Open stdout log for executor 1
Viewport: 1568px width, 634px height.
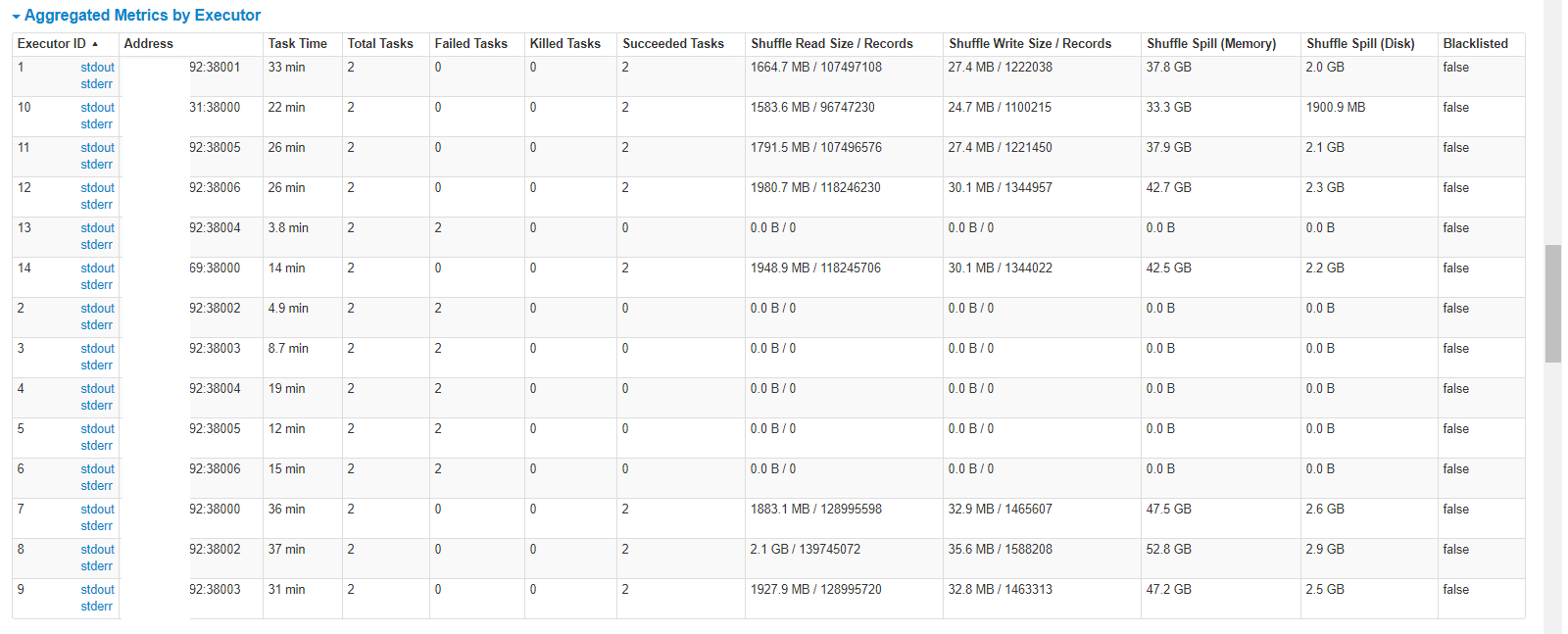click(97, 68)
